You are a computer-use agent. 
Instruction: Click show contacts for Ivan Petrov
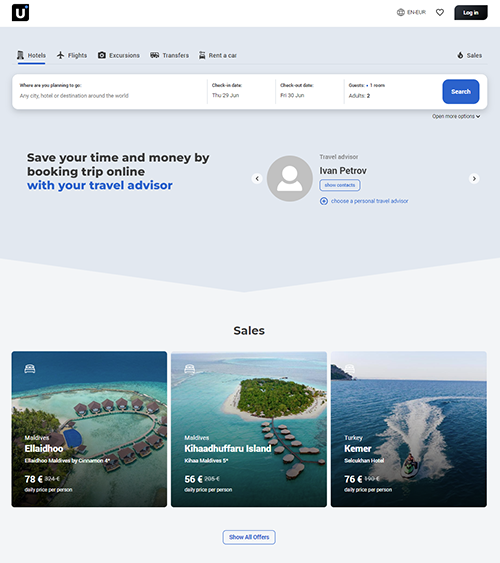tap(340, 185)
